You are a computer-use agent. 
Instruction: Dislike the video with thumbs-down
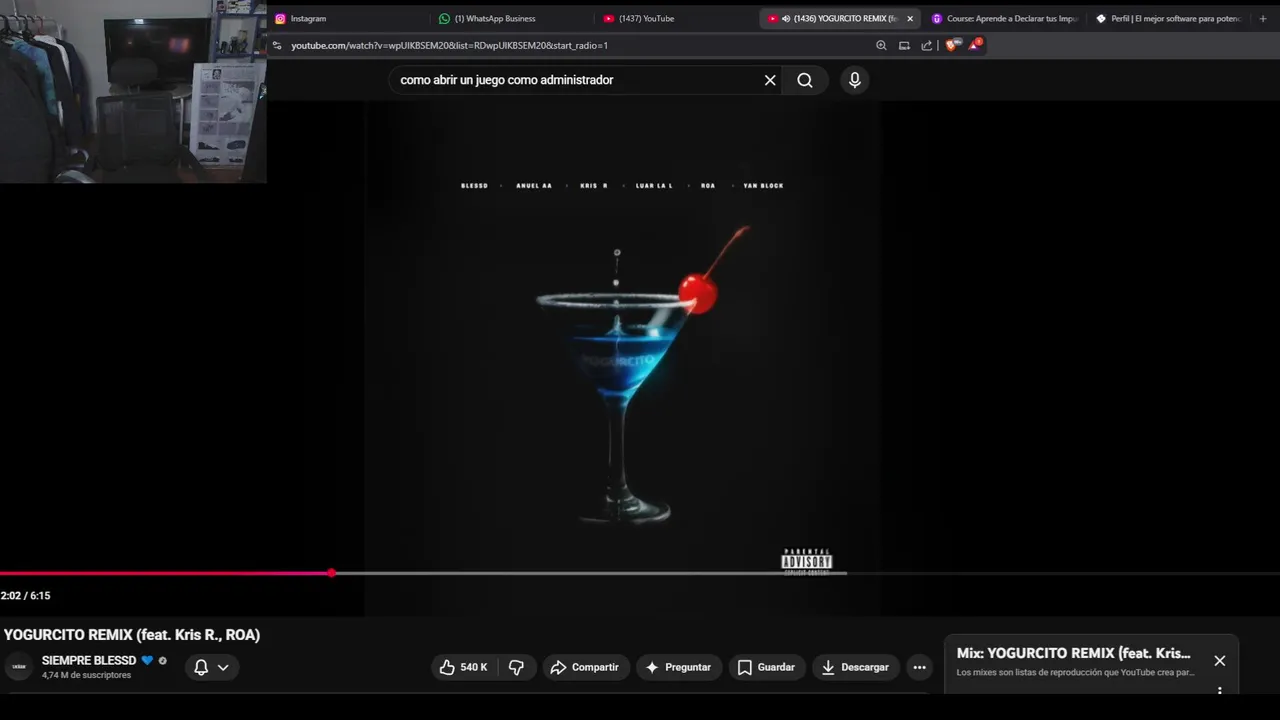(x=516, y=667)
